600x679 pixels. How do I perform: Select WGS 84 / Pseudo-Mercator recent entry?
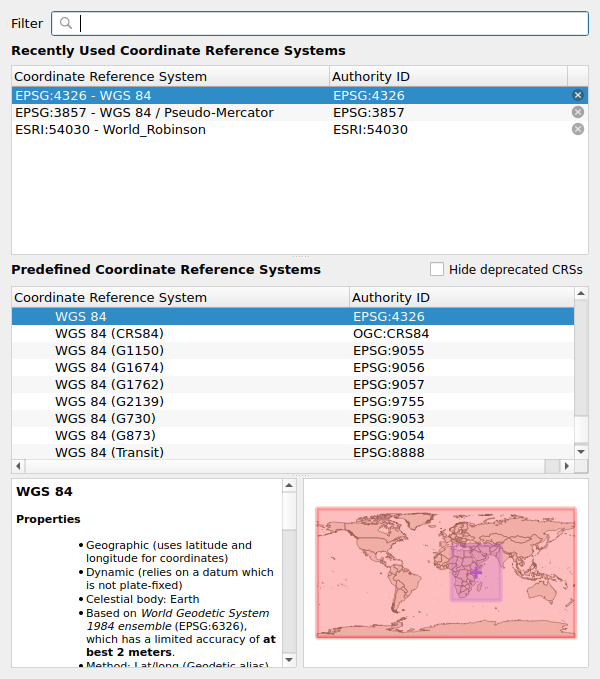pos(144,112)
